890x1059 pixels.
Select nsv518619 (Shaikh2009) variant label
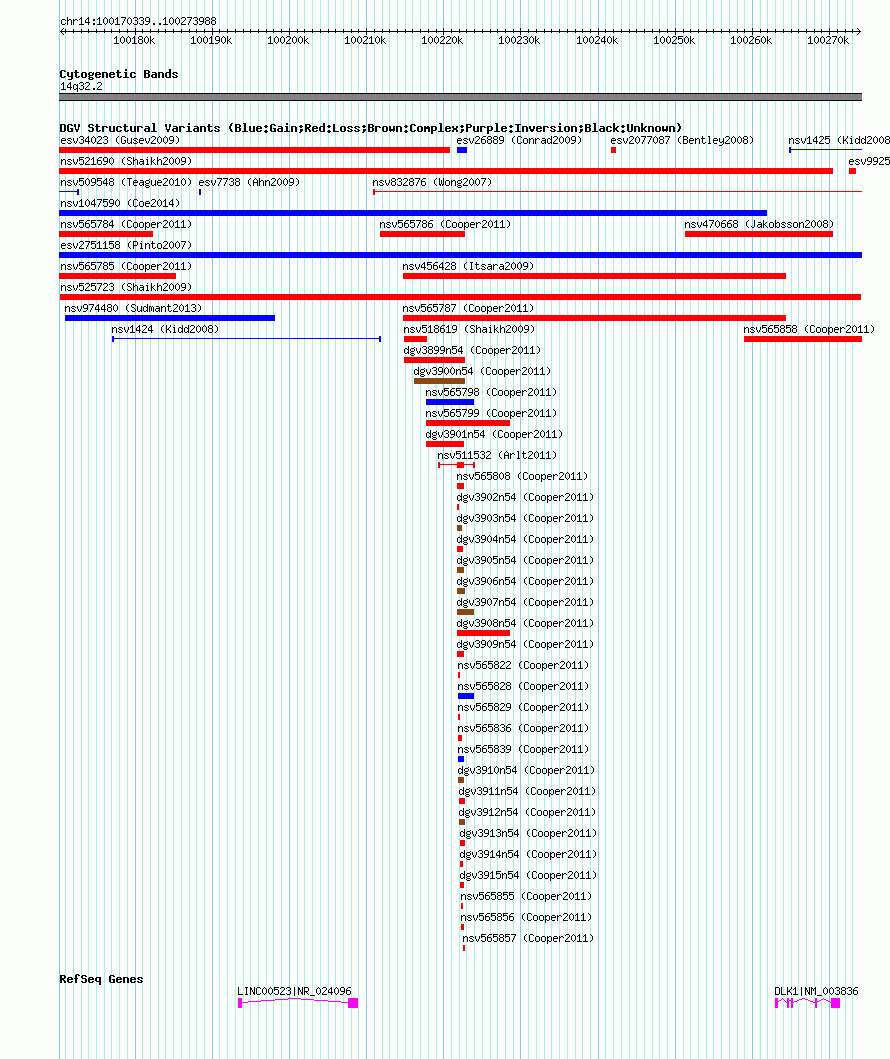pos(469,330)
